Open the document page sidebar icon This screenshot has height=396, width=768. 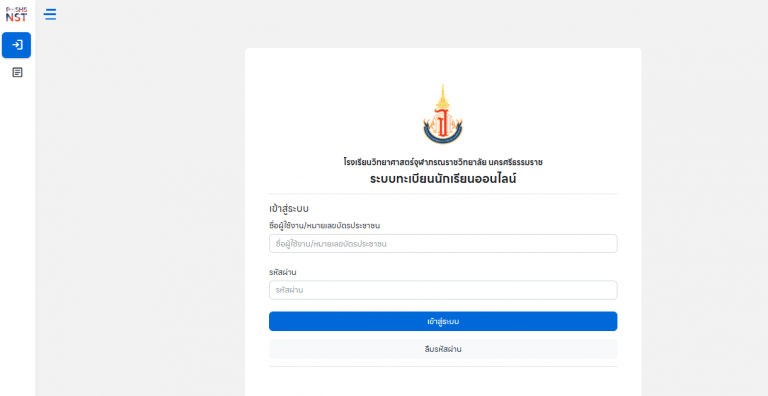tap(17, 73)
